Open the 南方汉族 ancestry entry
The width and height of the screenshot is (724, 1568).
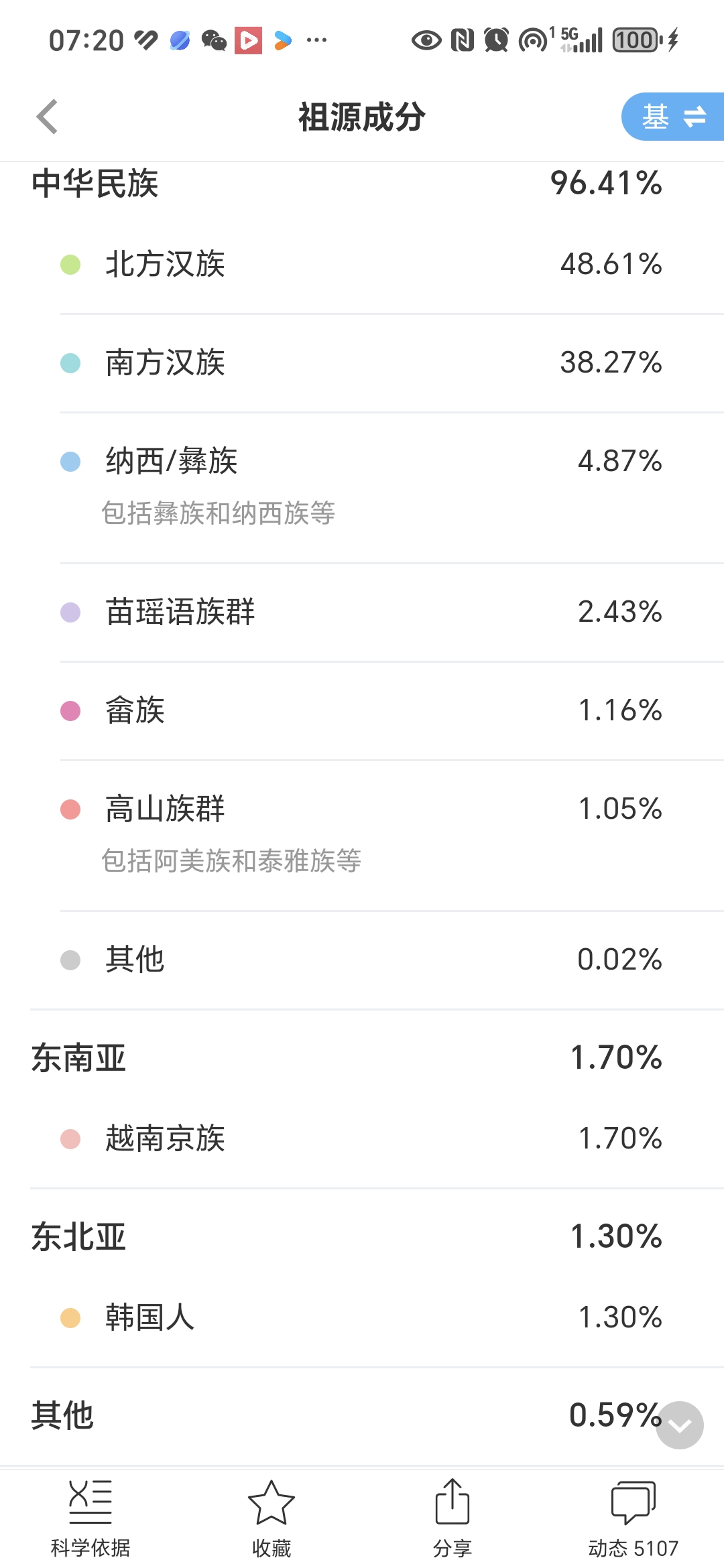(x=362, y=363)
